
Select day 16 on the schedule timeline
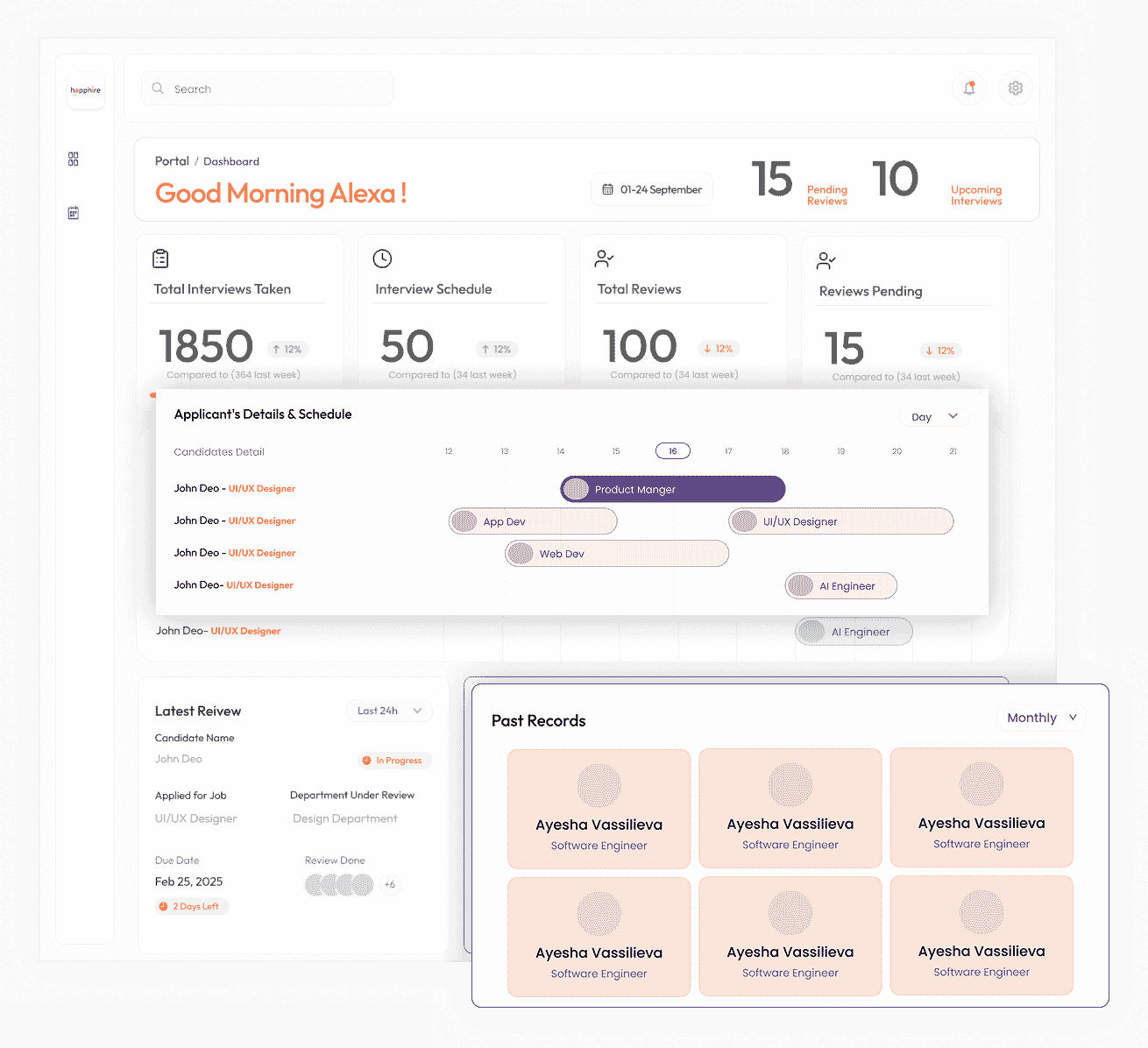(672, 450)
